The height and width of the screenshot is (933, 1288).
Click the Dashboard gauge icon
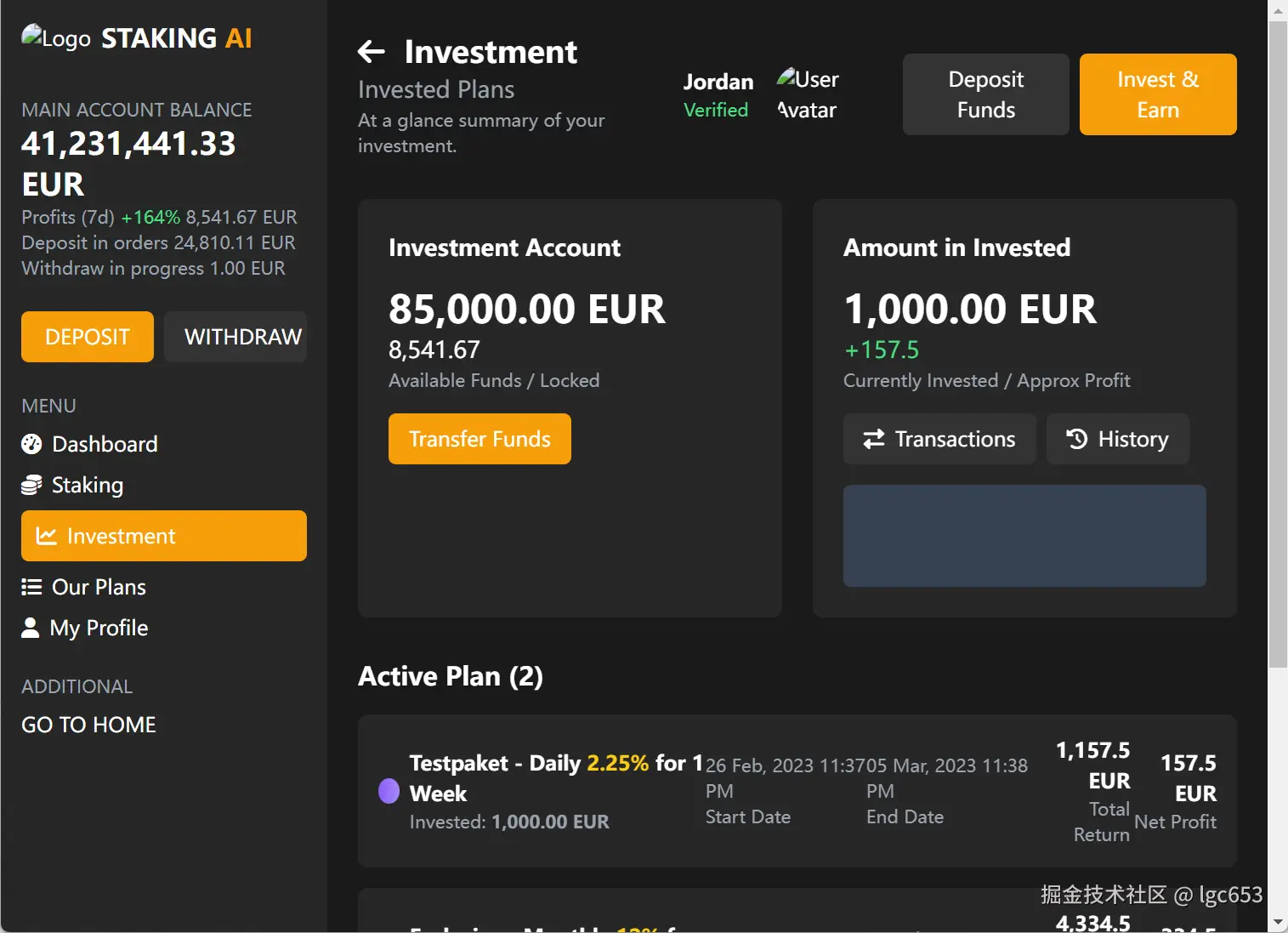(x=31, y=444)
